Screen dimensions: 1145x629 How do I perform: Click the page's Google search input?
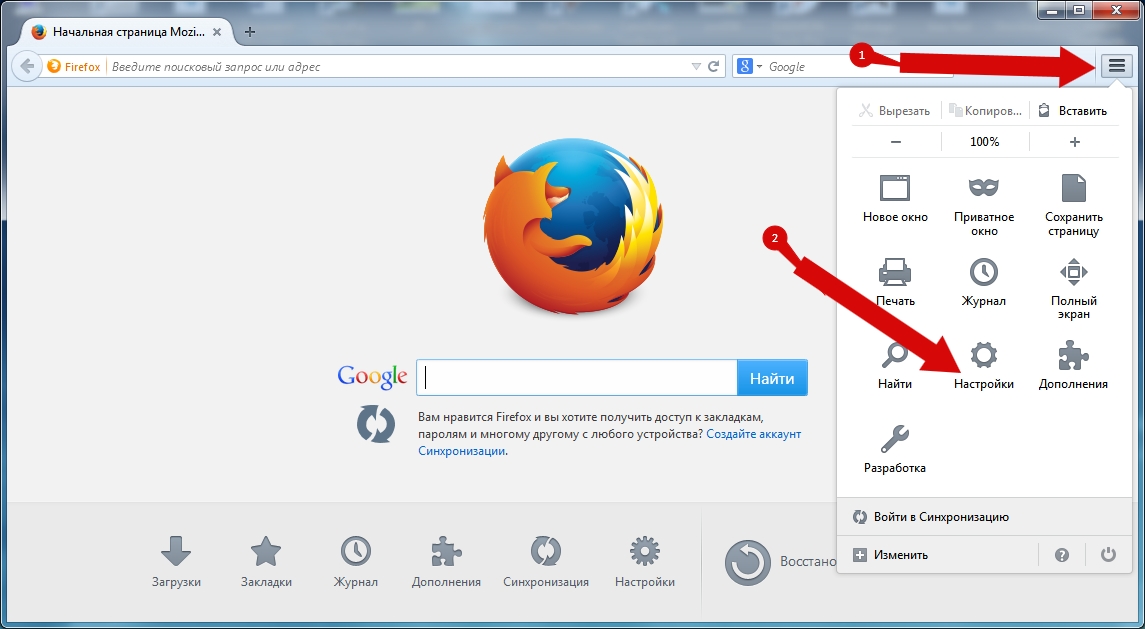pyautogui.click(x=577, y=377)
